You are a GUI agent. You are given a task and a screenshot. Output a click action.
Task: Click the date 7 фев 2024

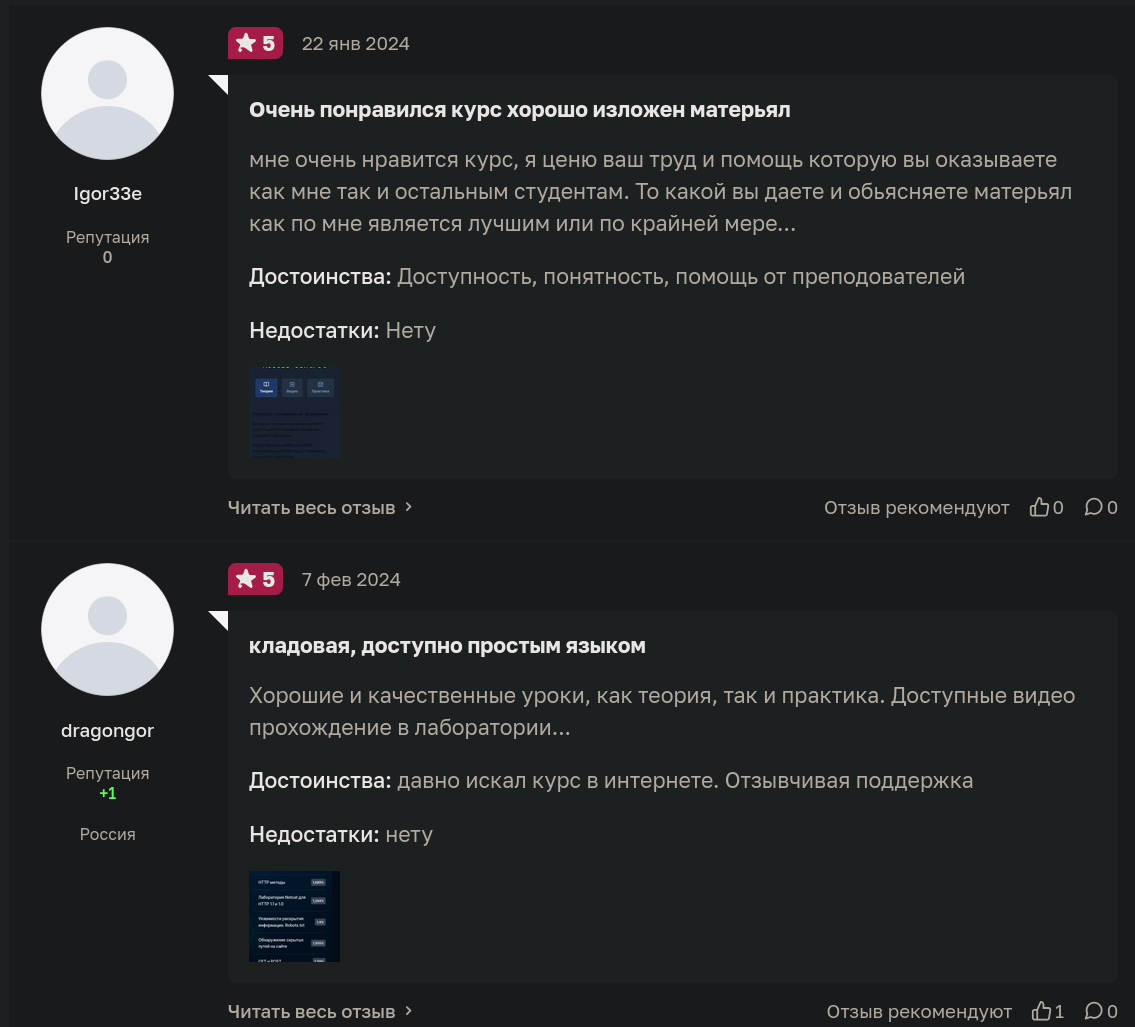coord(351,580)
